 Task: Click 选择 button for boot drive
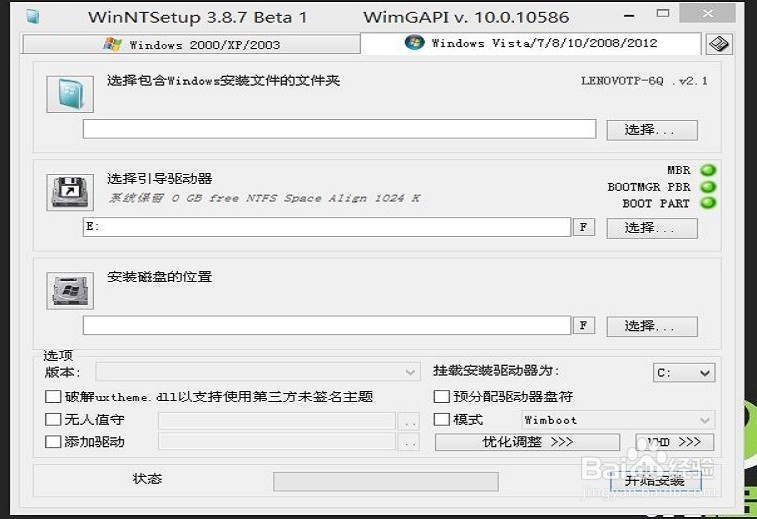(x=652, y=228)
